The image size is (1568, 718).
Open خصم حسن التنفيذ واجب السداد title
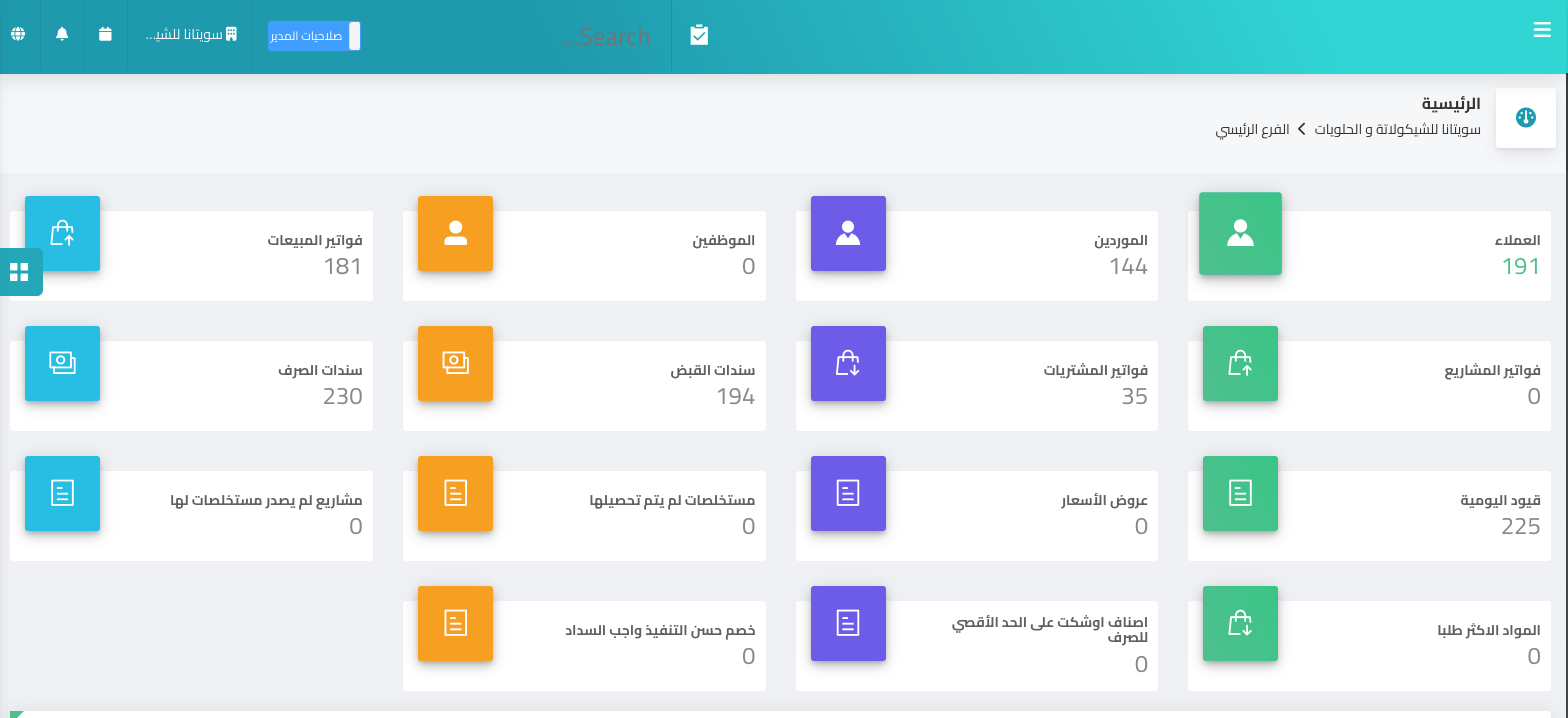(x=660, y=630)
